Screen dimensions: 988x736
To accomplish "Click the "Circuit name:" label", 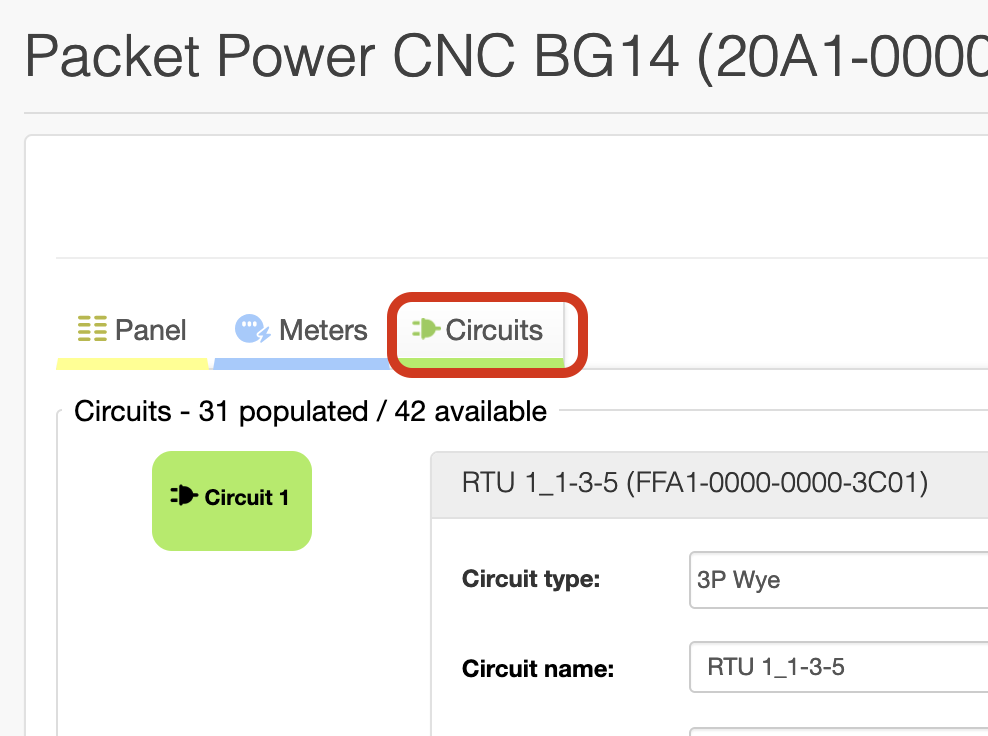I will [537, 668].
